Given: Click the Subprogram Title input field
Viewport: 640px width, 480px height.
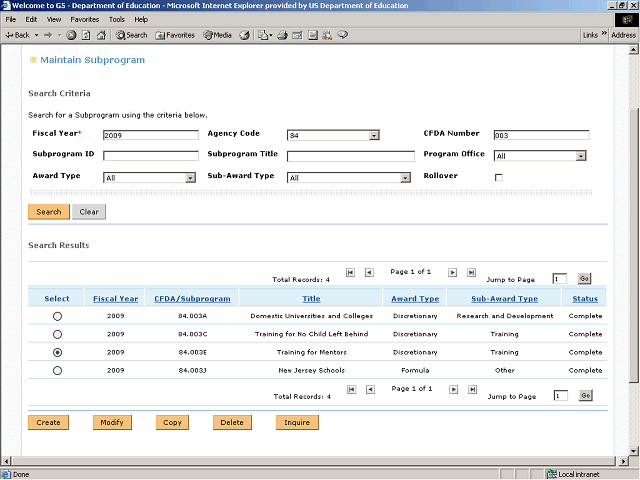Looking at the screenshot, I should [350, 156].
